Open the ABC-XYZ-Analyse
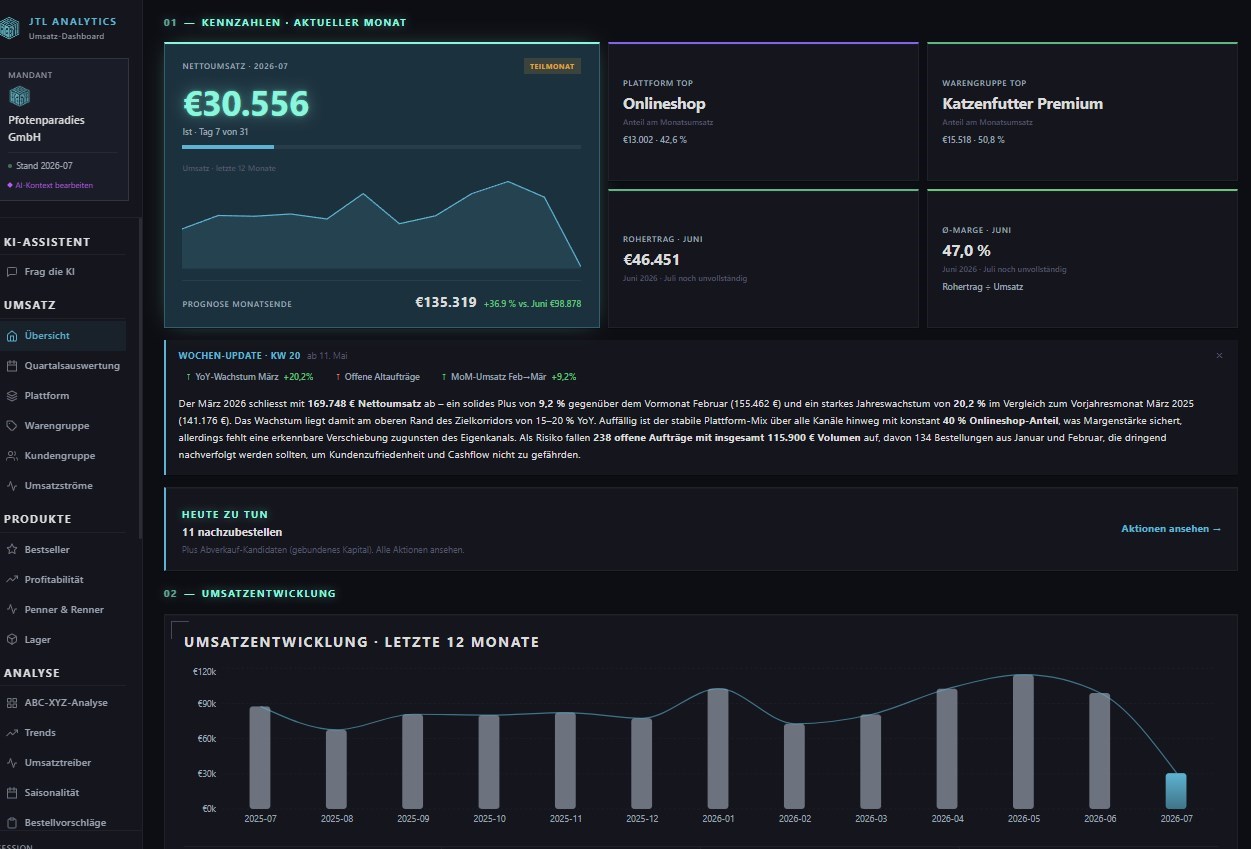Screen dimensions: 1251x849 [63, 703]
